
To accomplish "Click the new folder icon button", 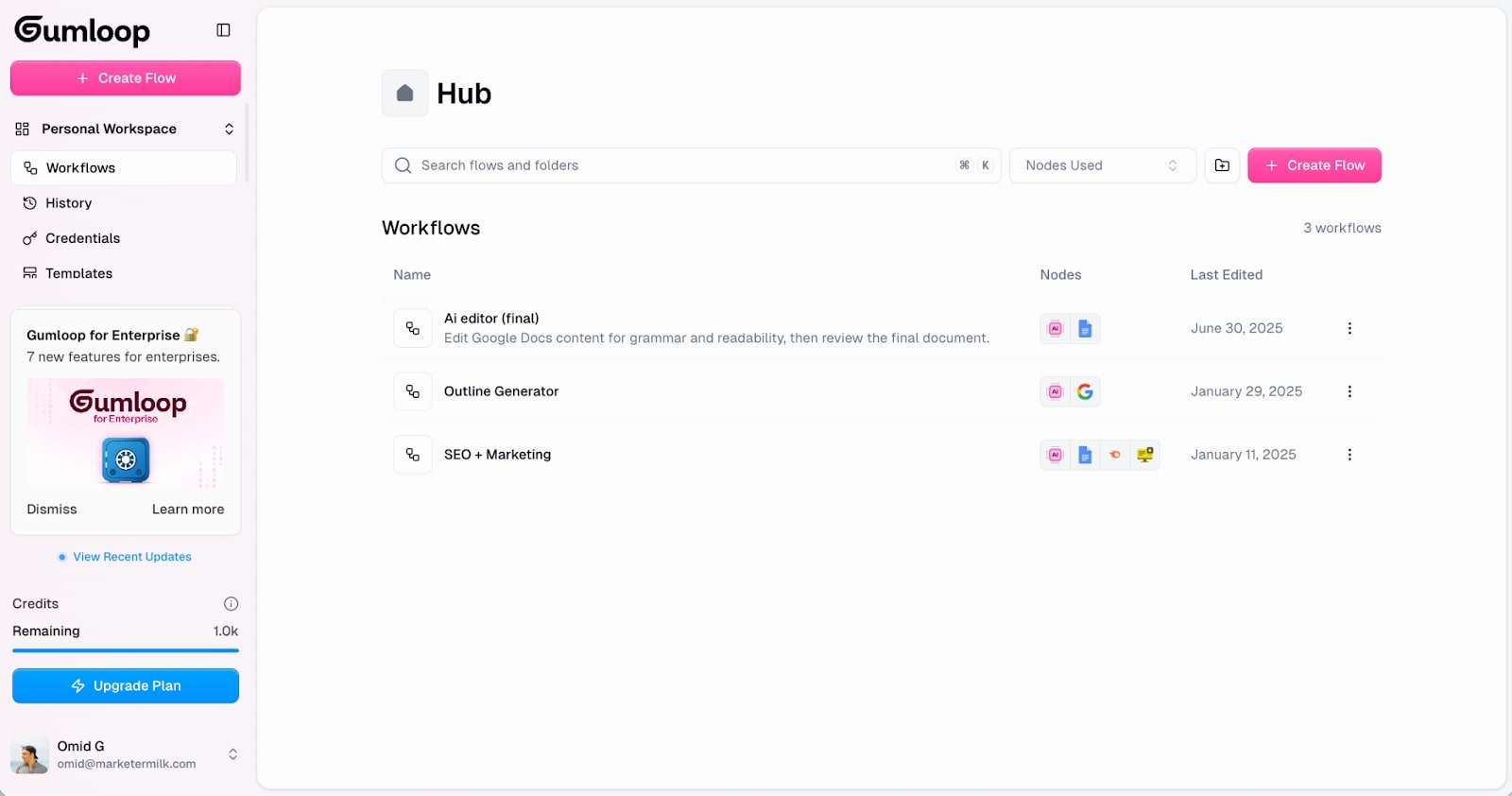I will click(1222, 165).
